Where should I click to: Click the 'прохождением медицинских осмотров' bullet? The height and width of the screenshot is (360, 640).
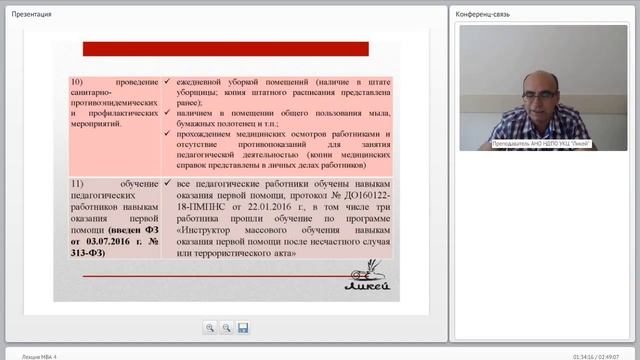[283, 149]
